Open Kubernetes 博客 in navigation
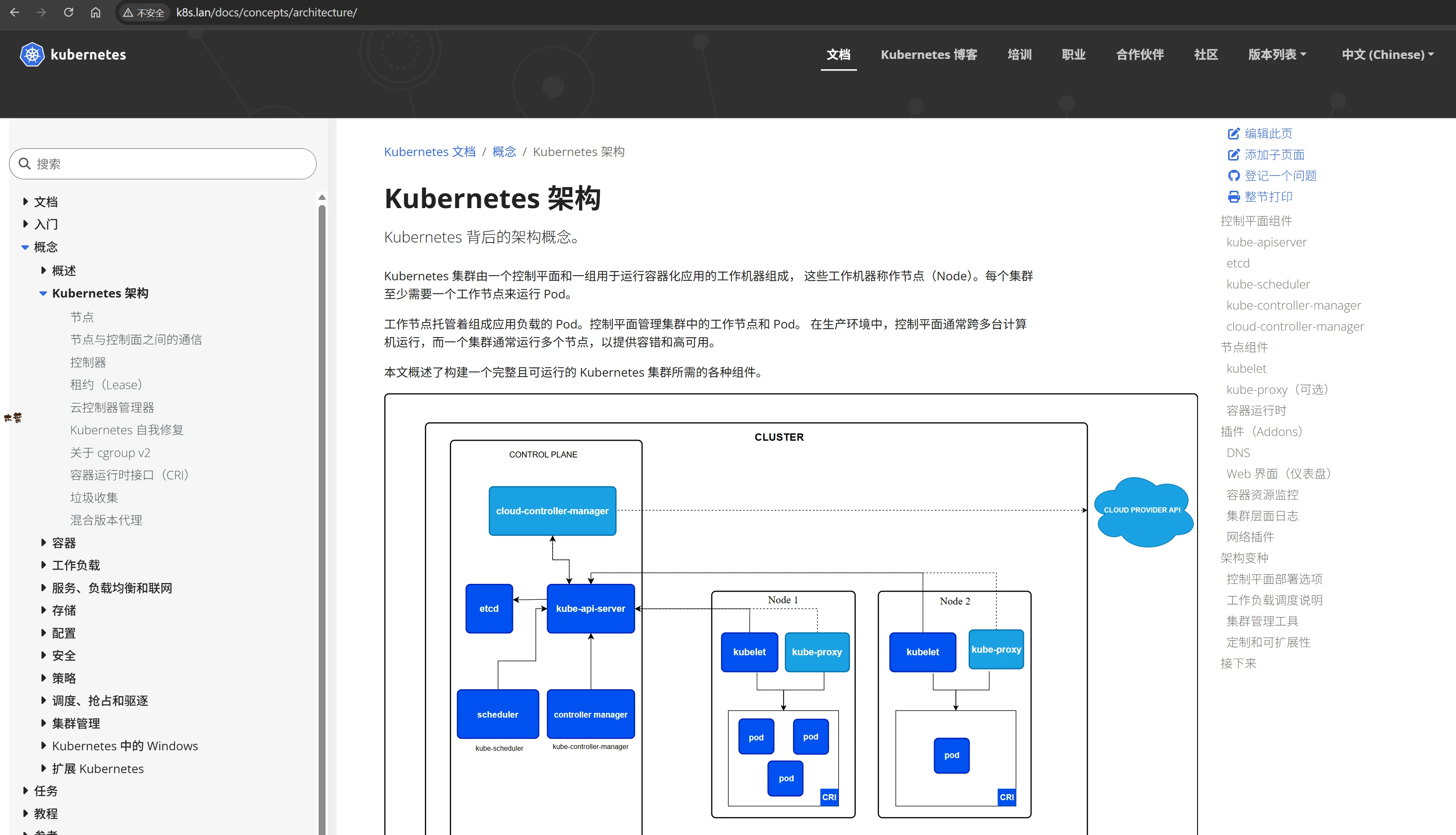This screenshot has width=1456, height=835. pos(929,55)
